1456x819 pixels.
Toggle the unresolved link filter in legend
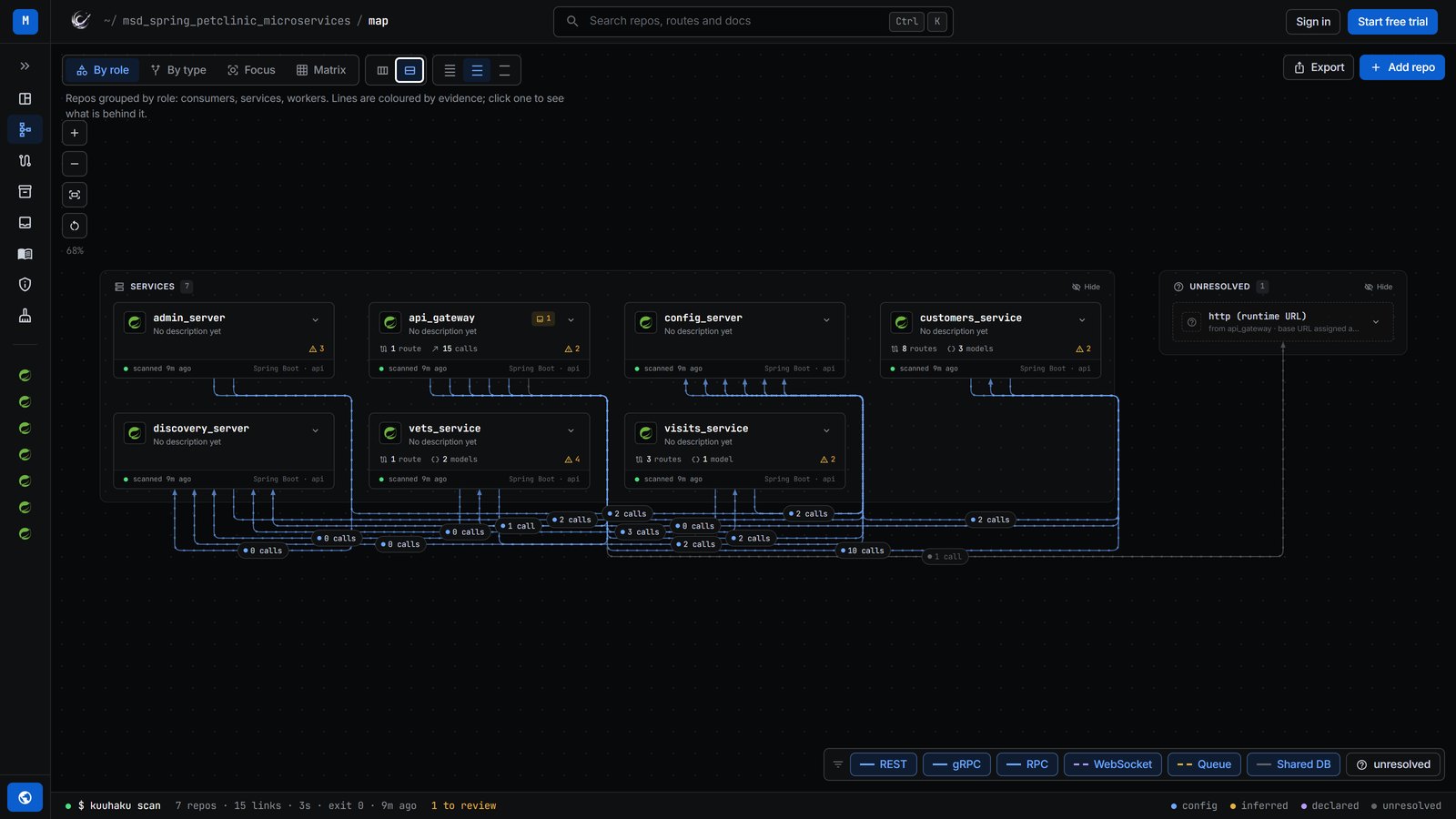1393,764
